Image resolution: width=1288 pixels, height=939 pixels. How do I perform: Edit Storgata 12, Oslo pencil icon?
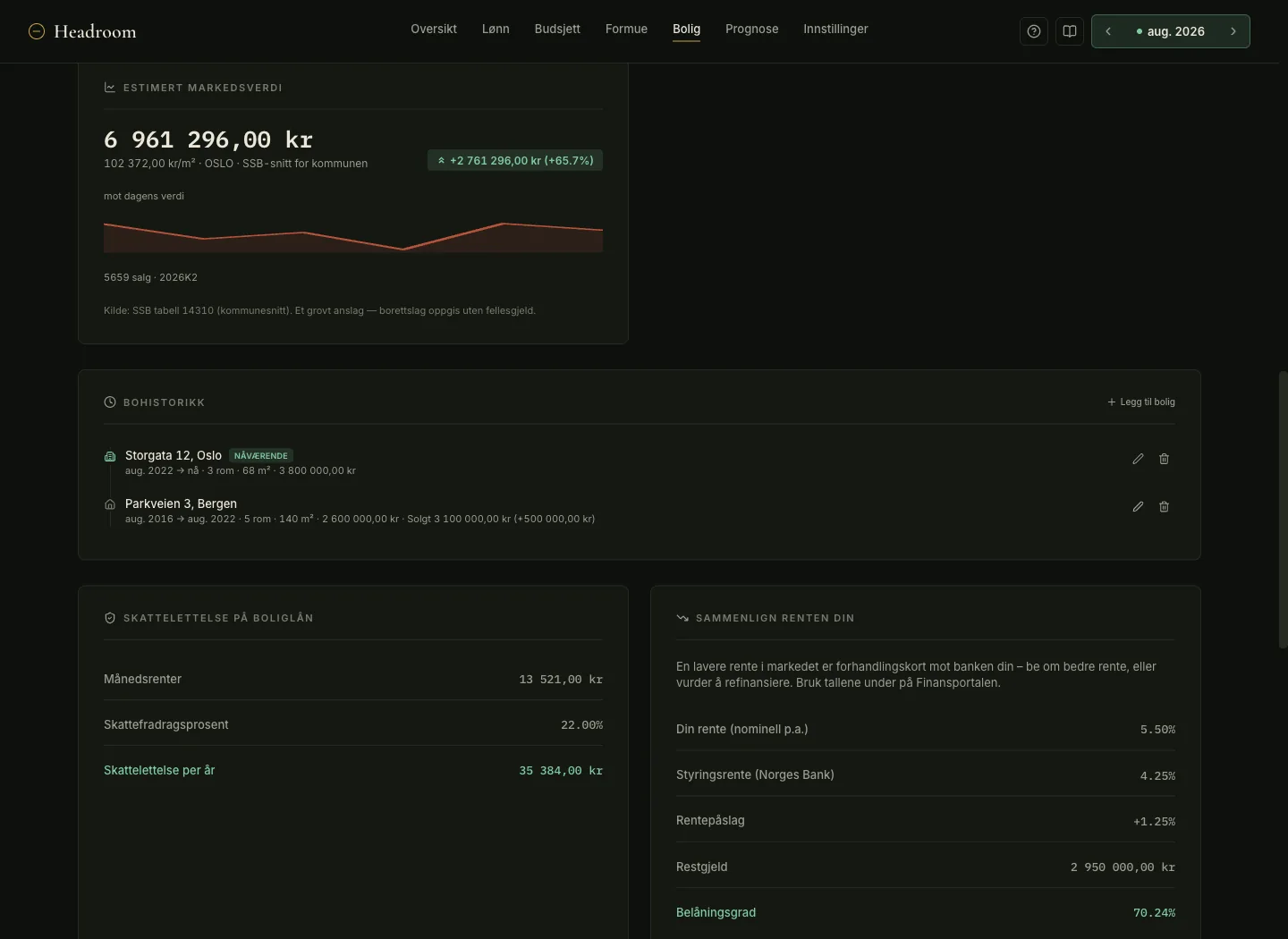pyautogui.click(x=1138, y=459)
